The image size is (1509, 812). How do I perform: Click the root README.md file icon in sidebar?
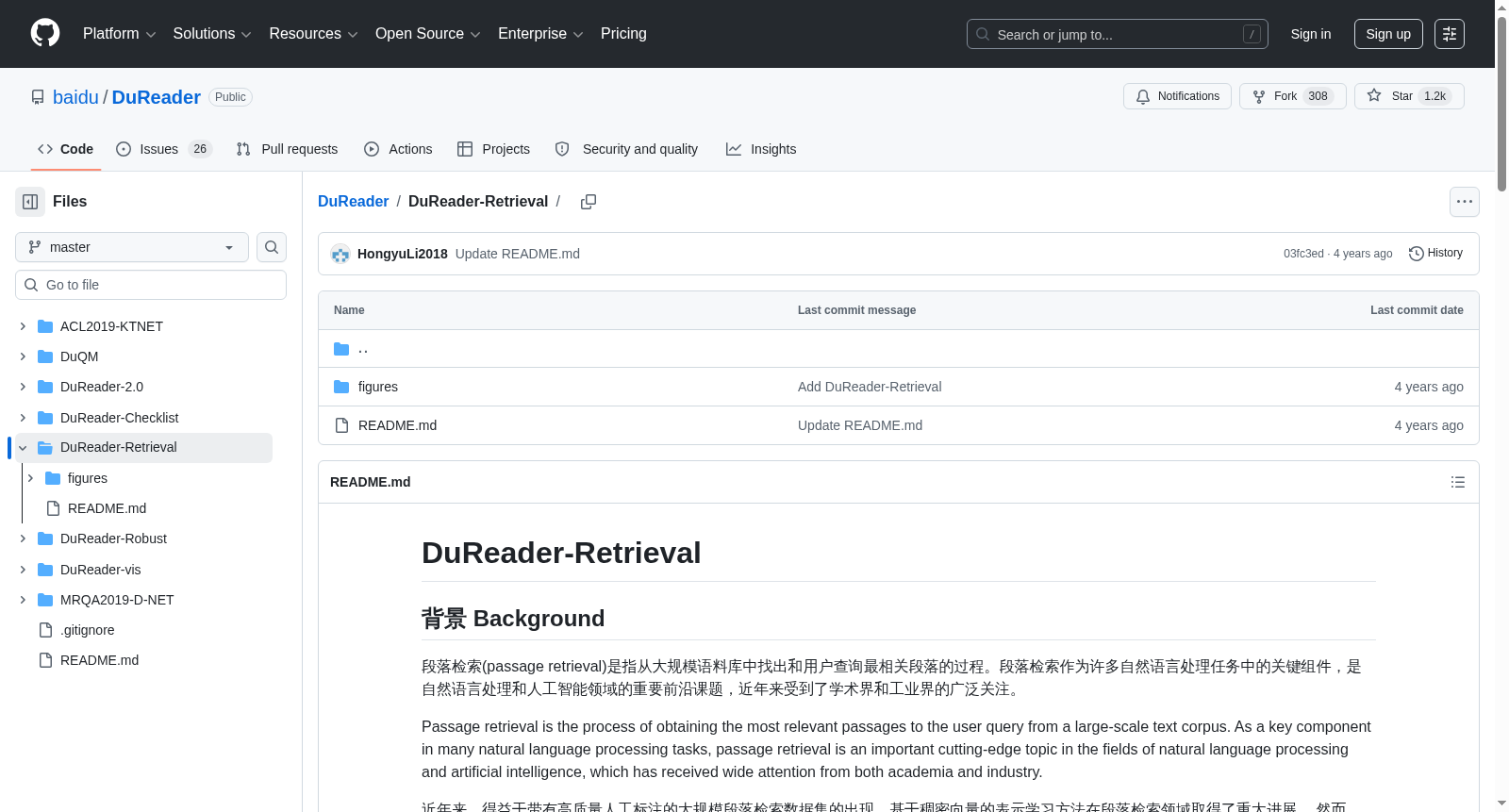tap(45, 660)
